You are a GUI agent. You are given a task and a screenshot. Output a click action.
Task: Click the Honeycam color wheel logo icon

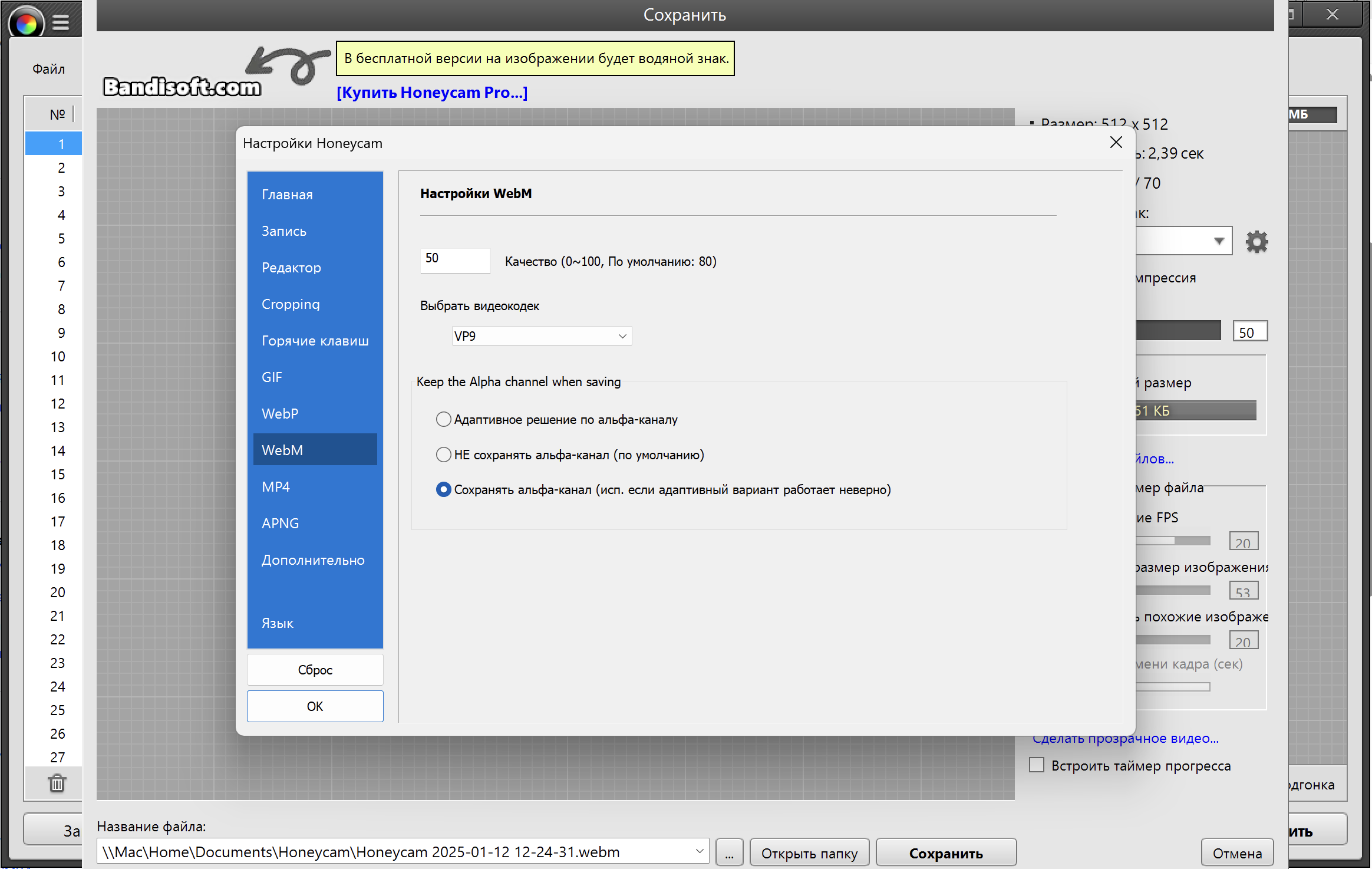tap(27, 22)
